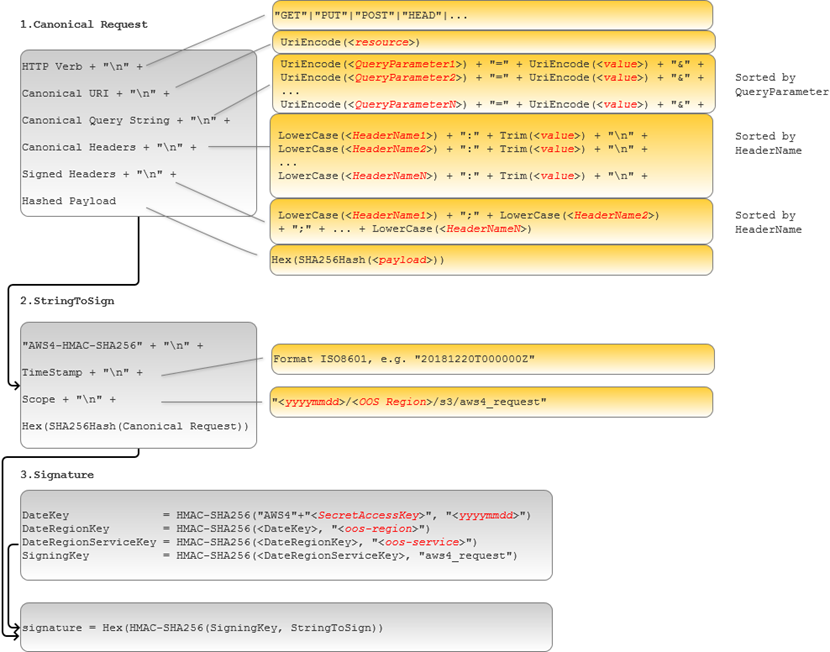830x652 pixels.
Task: Click the Canonical Query String line
Action: (125, 120)
